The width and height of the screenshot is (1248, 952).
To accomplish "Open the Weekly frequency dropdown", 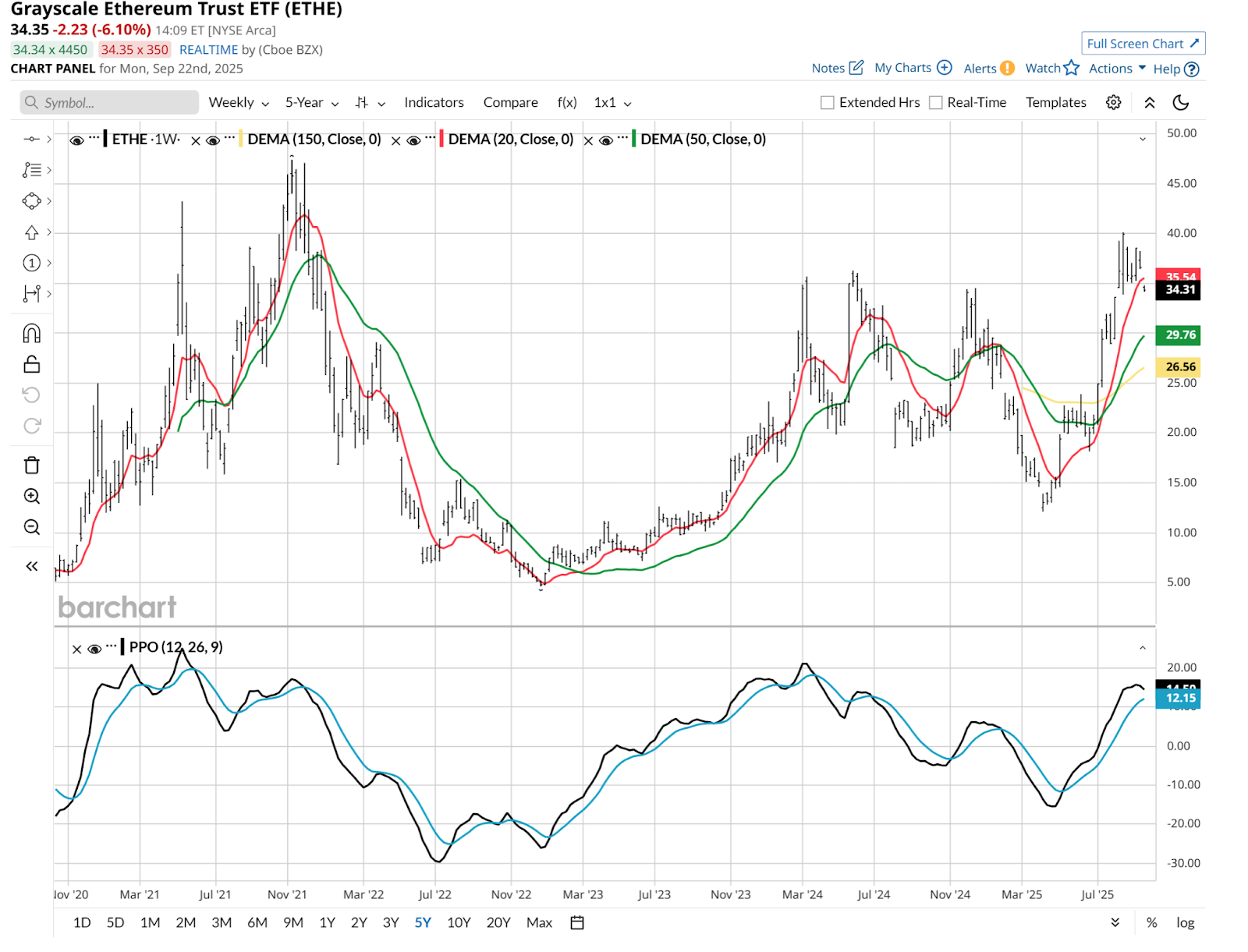I will [239, 102].
